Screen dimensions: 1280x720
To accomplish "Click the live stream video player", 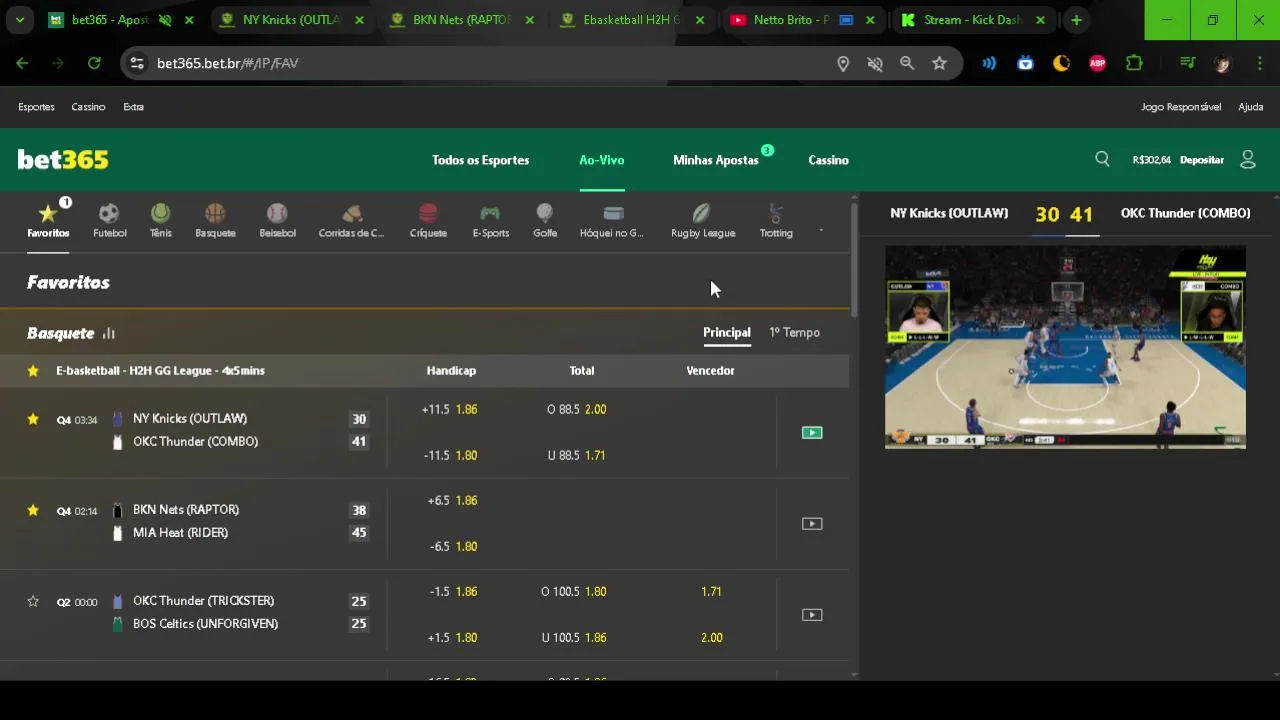I will (1065, 347).
